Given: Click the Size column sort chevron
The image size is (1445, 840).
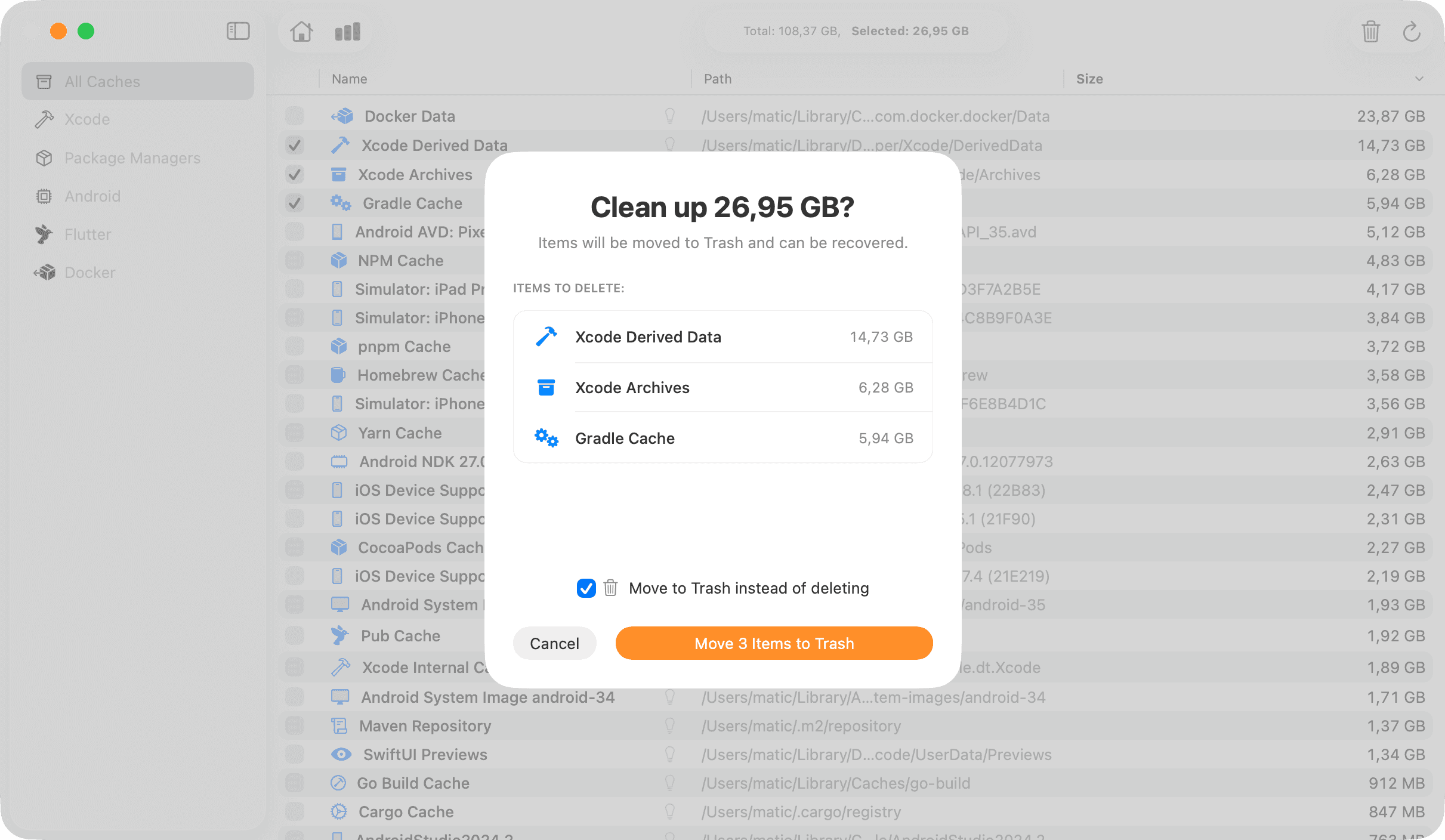Looking at the screenshot, I should (x=1419, y=79).
